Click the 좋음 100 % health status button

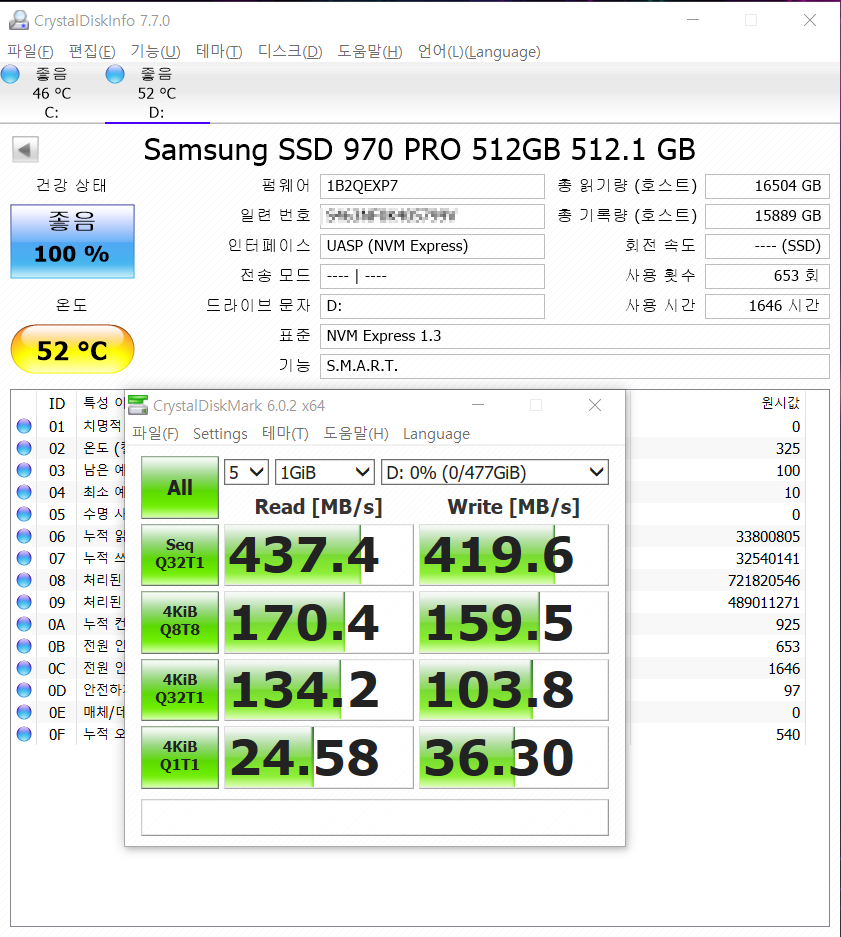(72, 241)
